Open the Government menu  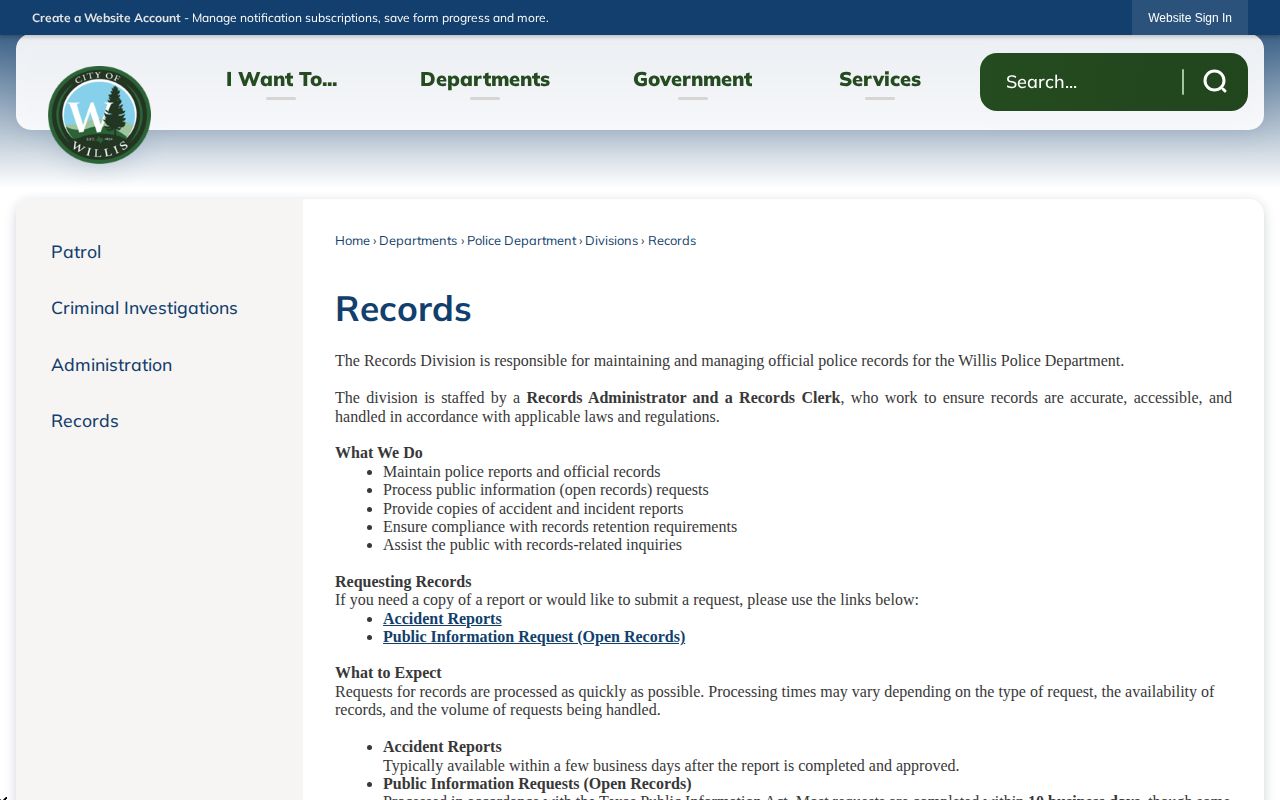693,79
